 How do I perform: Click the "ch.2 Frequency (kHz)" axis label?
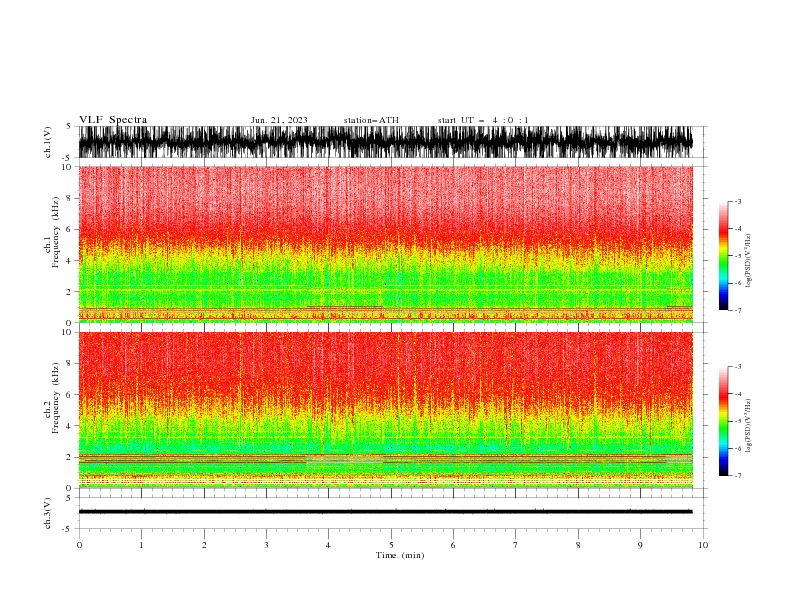click(x=52, y=398)
